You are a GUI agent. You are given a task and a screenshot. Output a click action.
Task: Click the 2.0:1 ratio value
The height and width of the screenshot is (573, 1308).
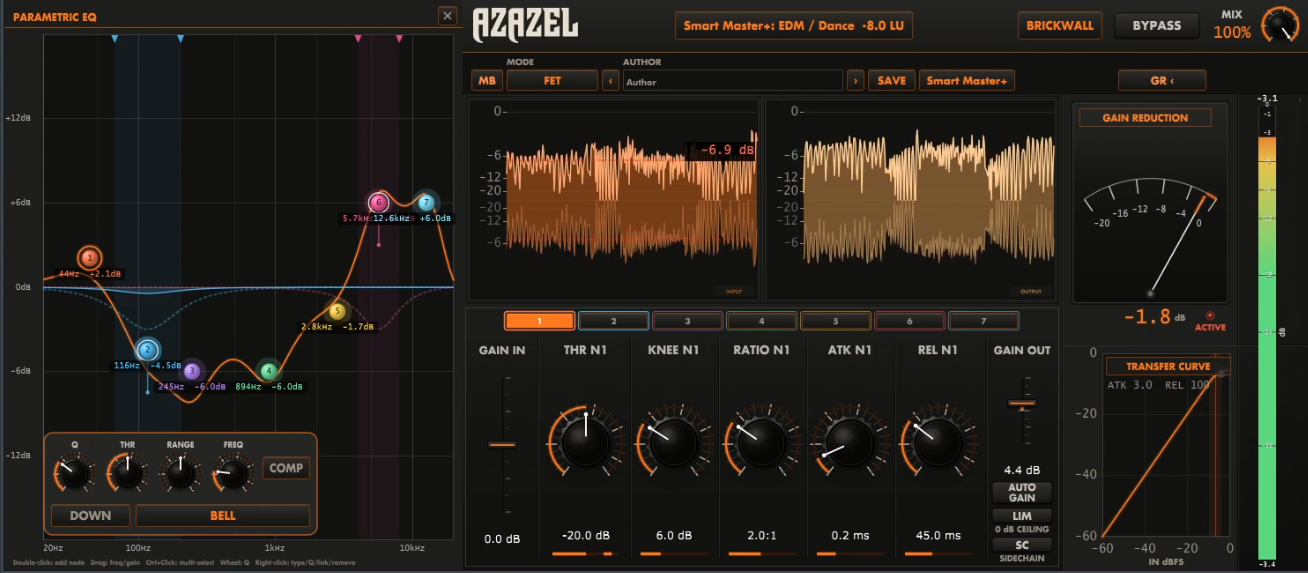click(760, 536)
